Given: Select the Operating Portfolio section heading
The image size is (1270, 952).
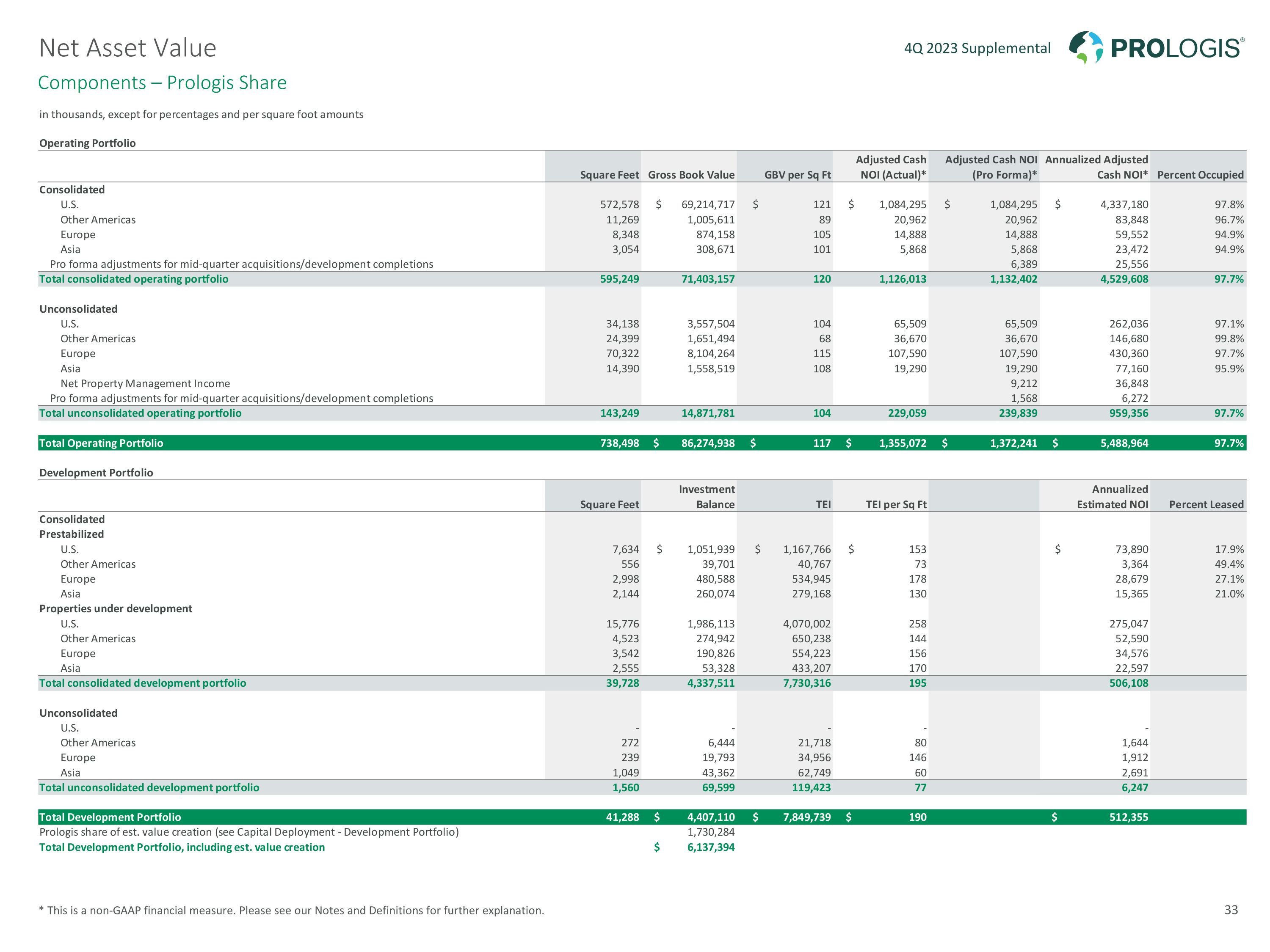Looking at the screenshot, I should [x=87, y=143].
